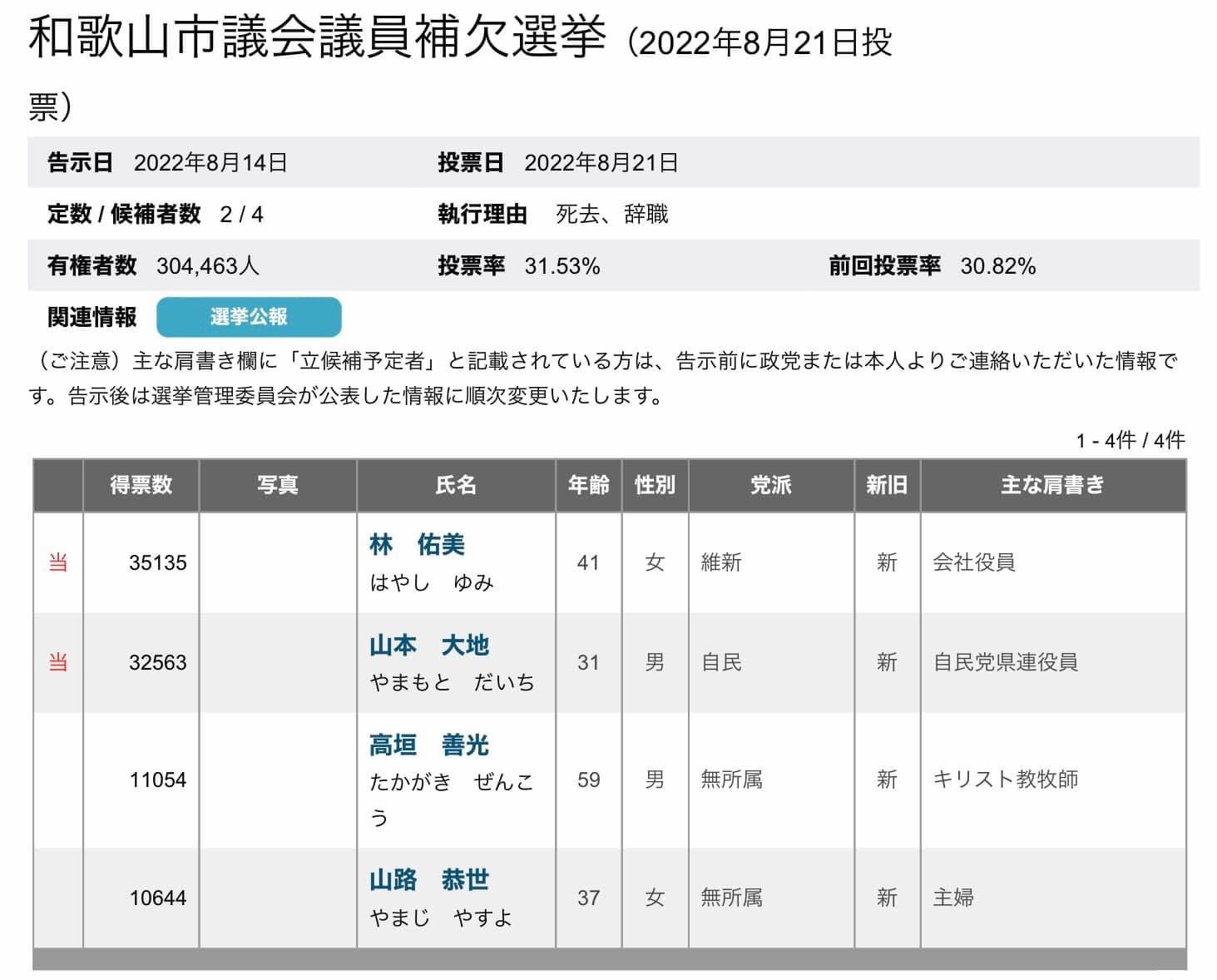Select the 執行理由 value 死去、辞職

pyautogui.click(x=612, y=215)
